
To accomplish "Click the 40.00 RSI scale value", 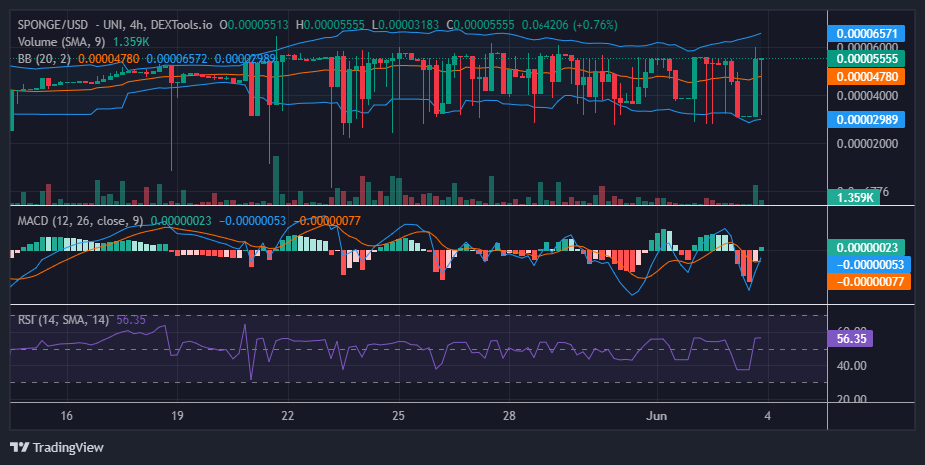I will coord(852,366).
